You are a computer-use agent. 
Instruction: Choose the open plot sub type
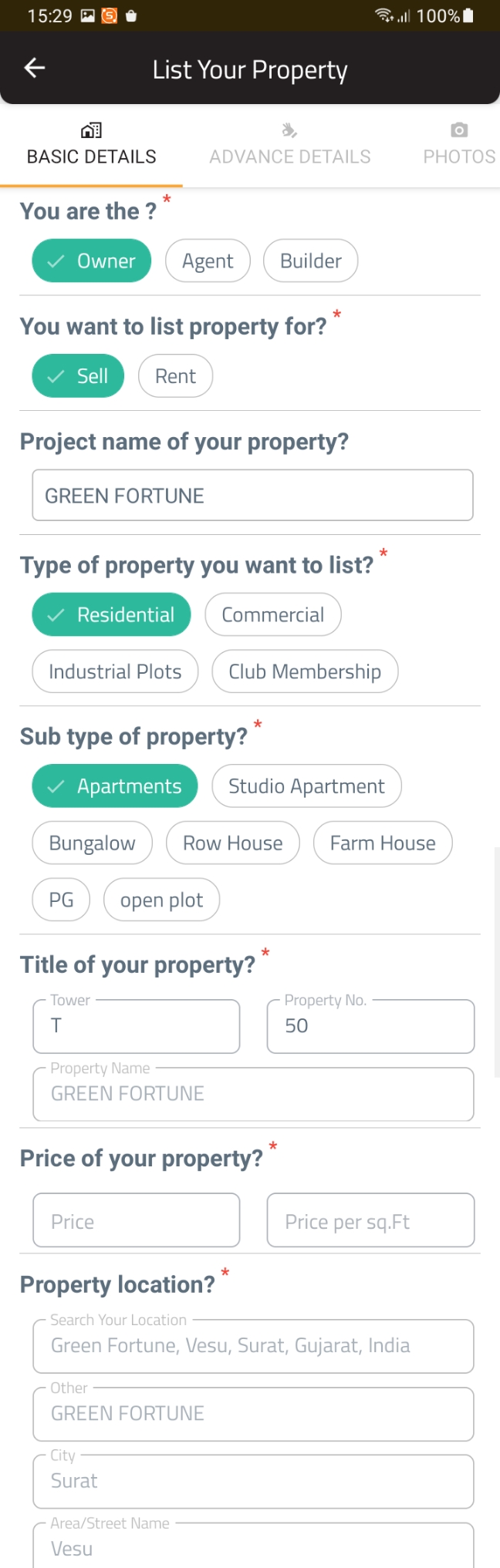(x=161, y=900)
